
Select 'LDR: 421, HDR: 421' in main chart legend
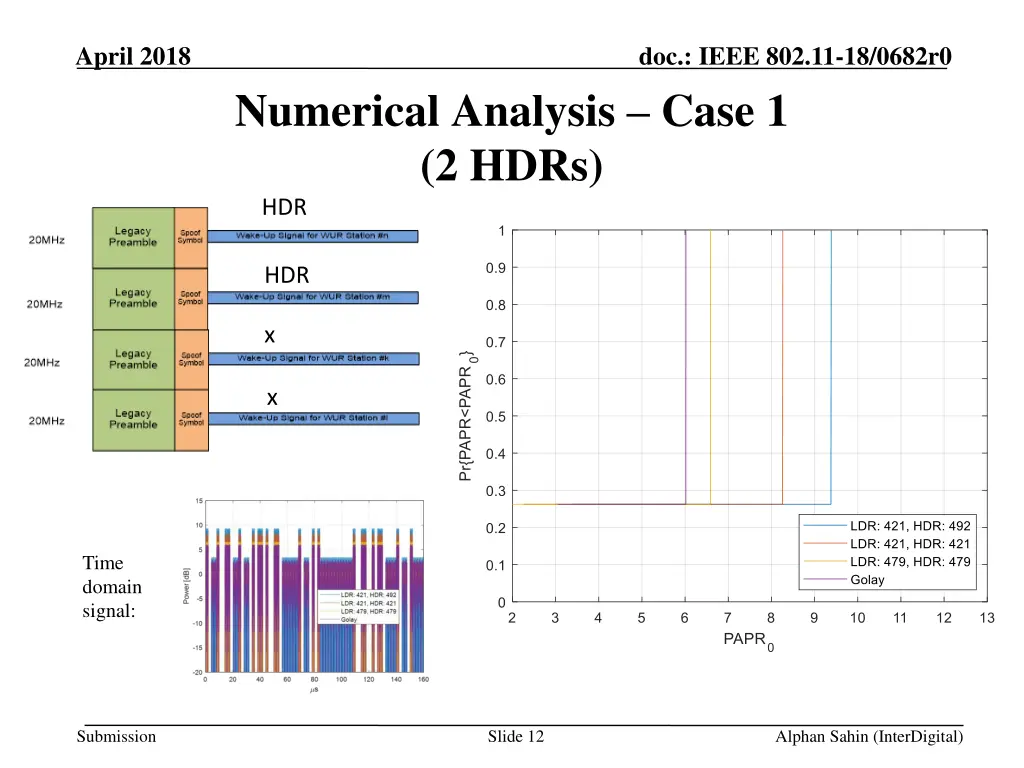click(x=909, y=544)
